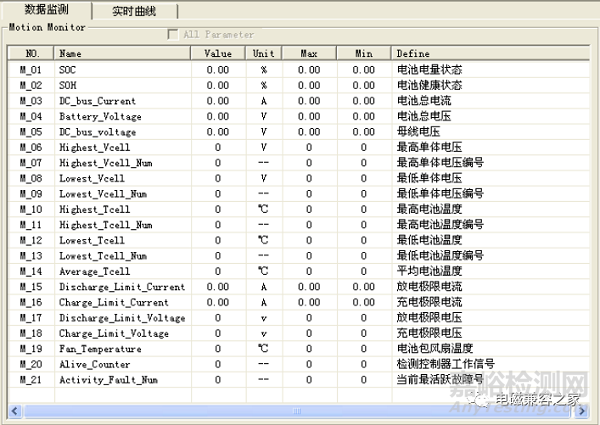This screenshot has height=425, width=600.
Task: Click the Name column header
Action: point(123,53)
